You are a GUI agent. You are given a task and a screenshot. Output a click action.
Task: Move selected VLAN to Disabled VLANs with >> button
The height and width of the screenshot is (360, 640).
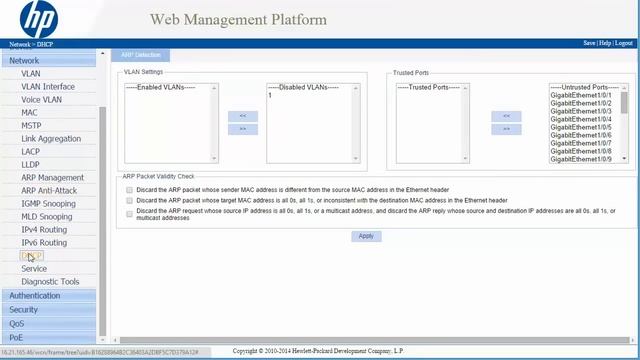click(243, 129)
